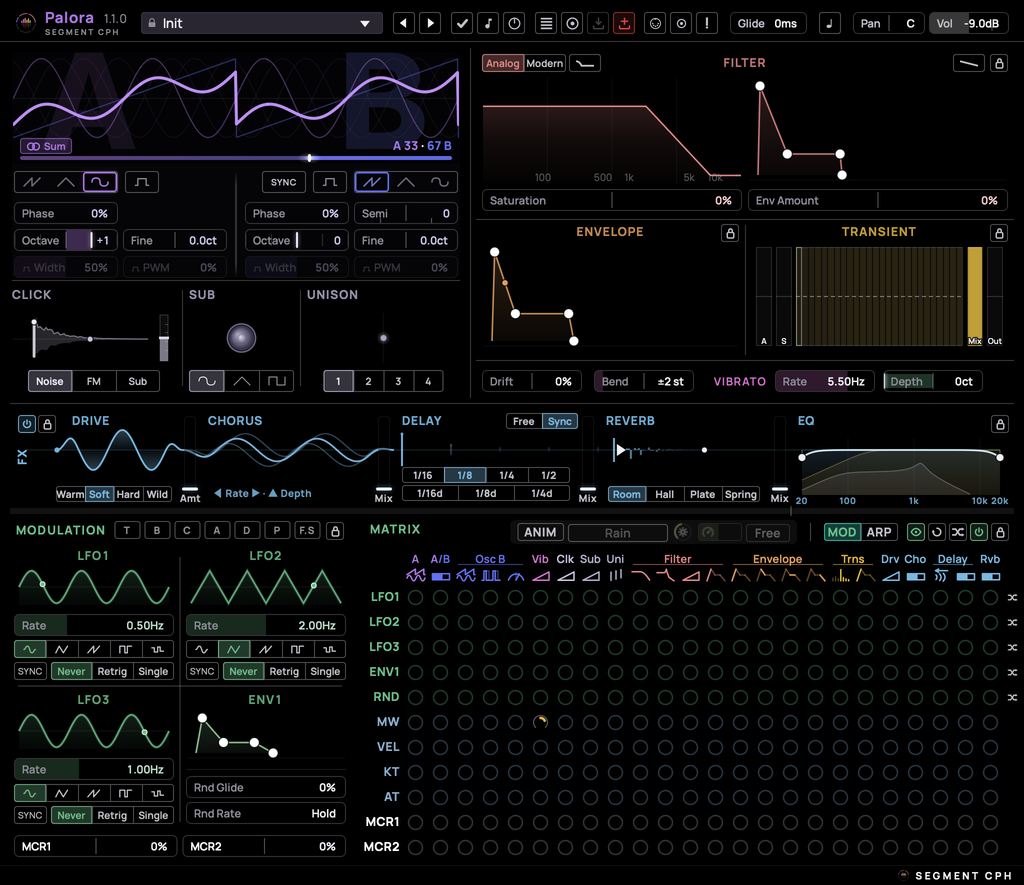The width and height of the screenshot is (1024, 885).
Task: Select saw waveform for oscillator B
Action: point(372,182)
